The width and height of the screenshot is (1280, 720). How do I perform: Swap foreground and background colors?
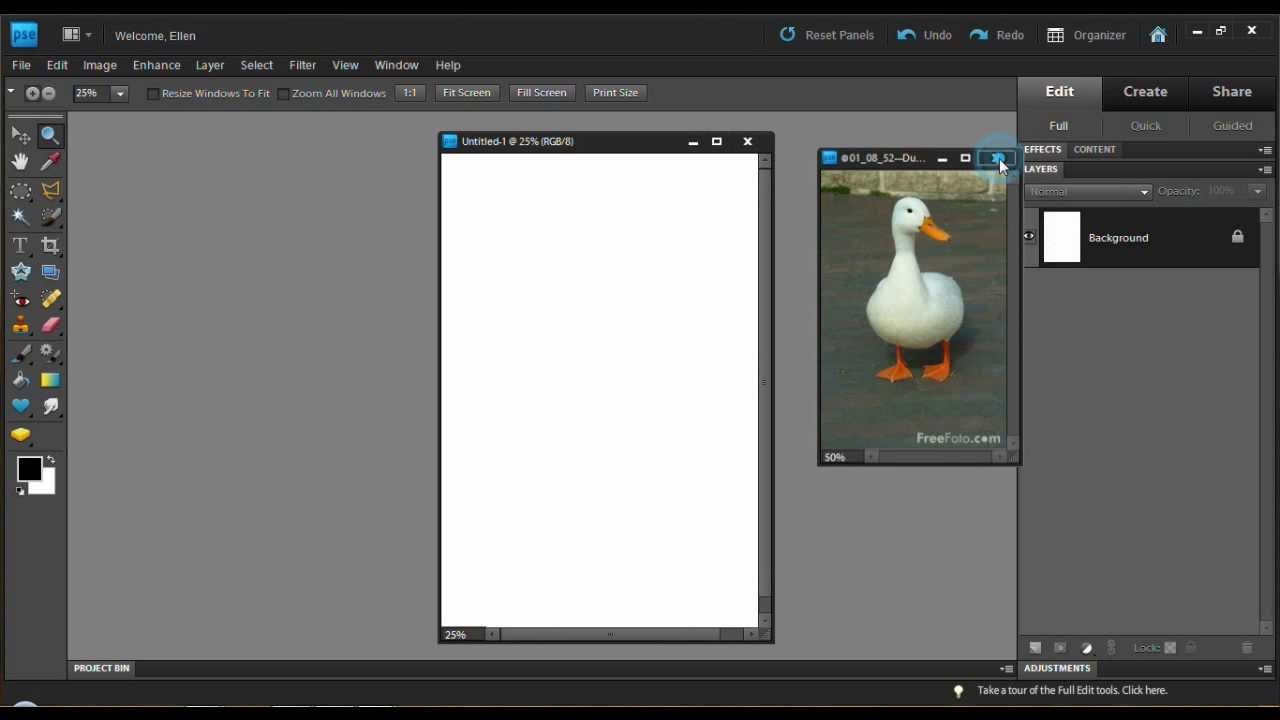coord(51,460)
